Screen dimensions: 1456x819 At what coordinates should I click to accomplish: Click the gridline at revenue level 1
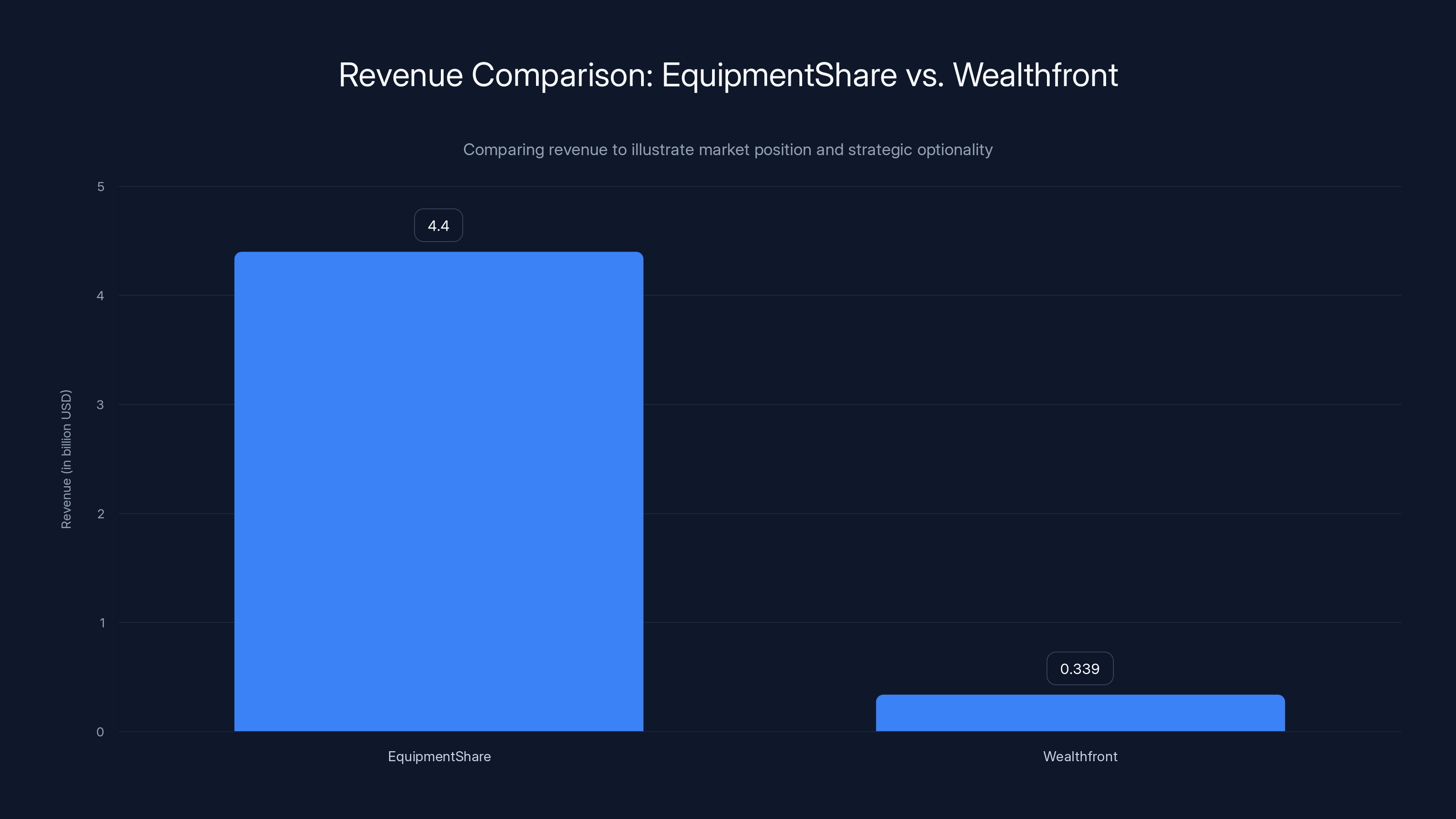pyautogui.click(x=763, y=623)
